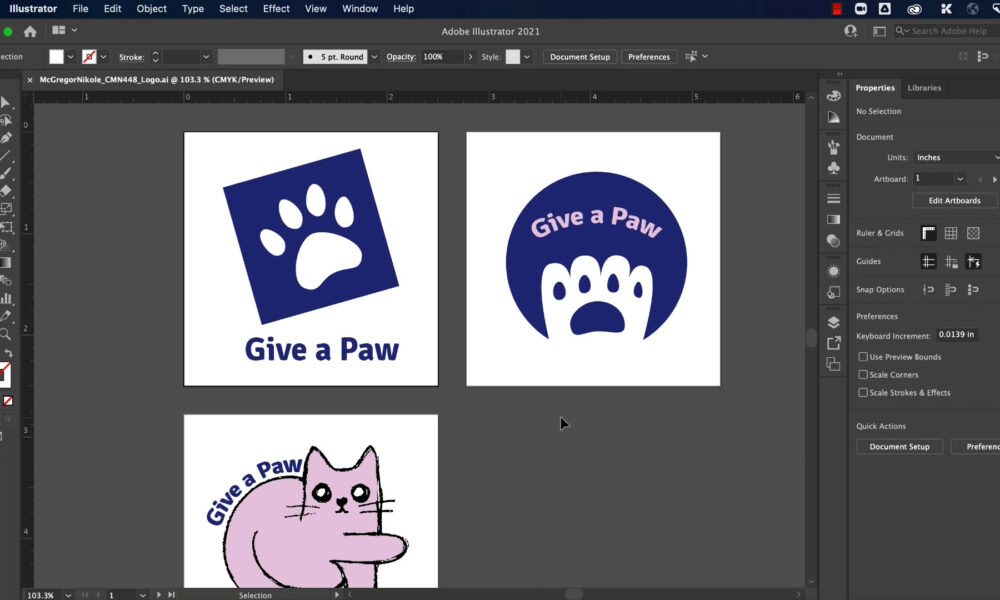Screen dimensions: 1000x600
Task: Click the white fill color swatch
Action: (56, 57)
